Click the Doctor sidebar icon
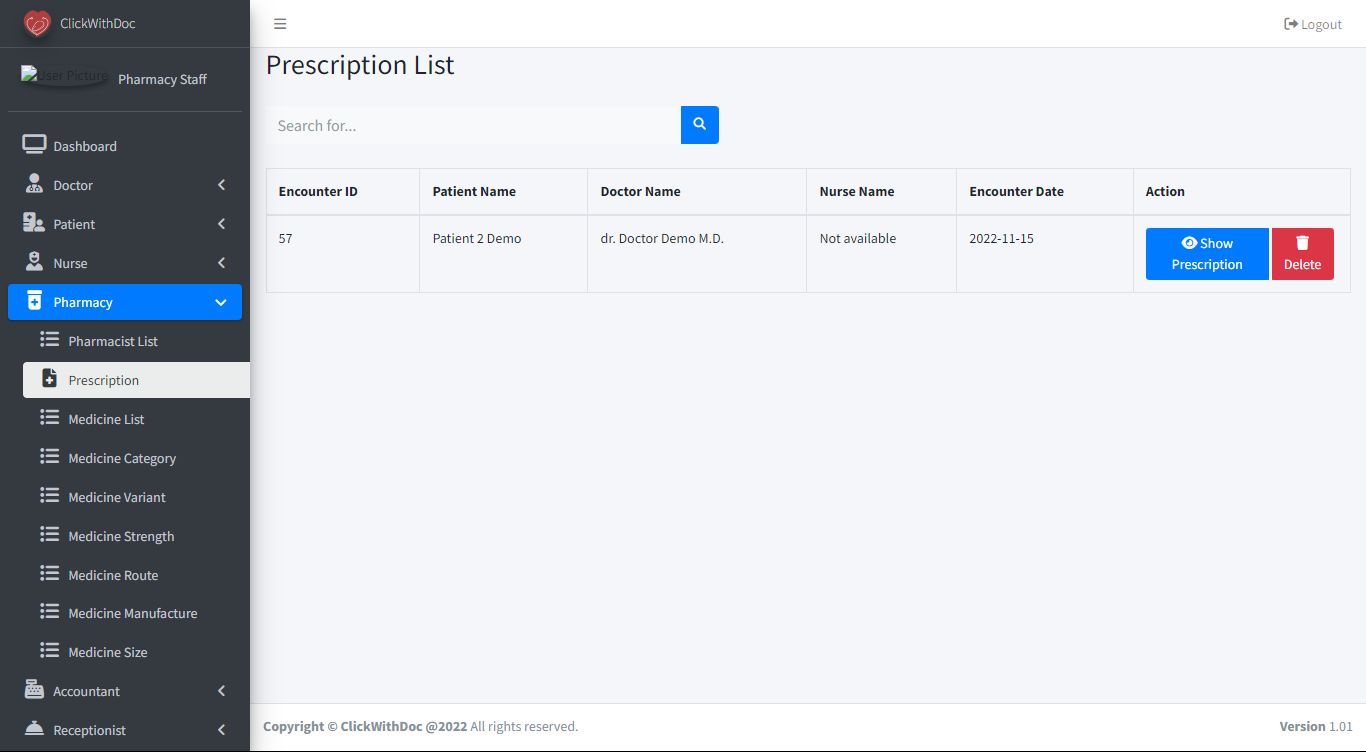This screenshot has width=1366, height=752. click(34, 185)
